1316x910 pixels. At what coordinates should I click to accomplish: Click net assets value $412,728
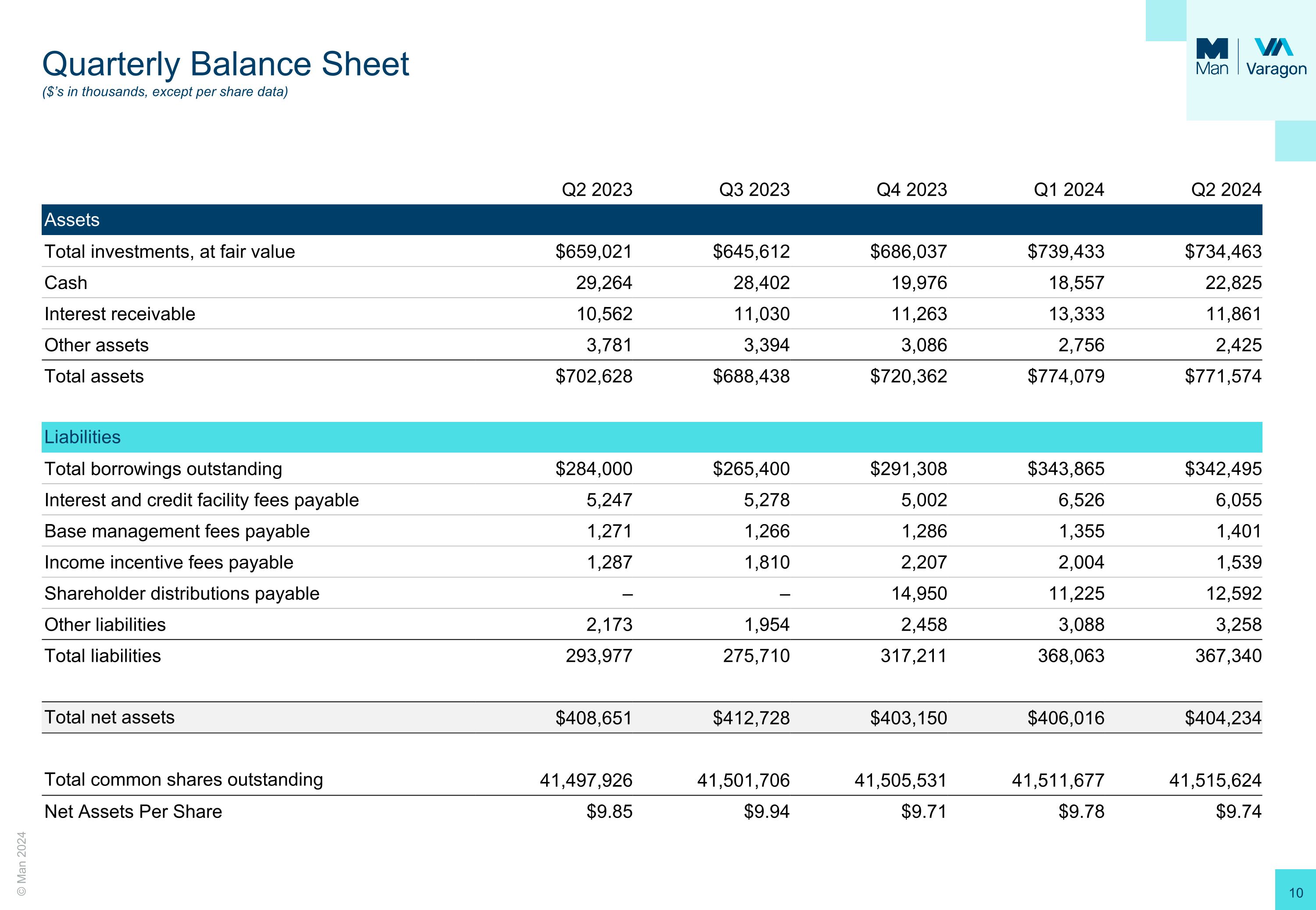point(751,718)
